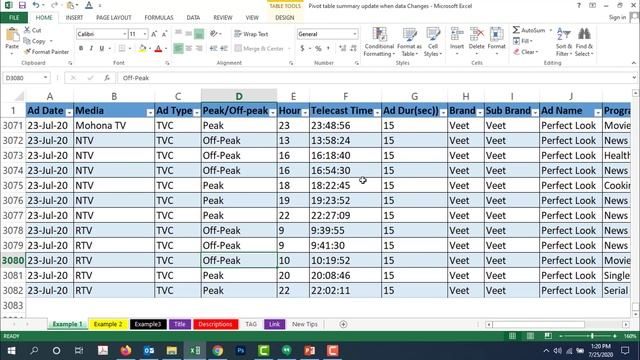This screenshot has height=360, width=640.
Task: Click the Clear button in Editing group
Action: (x=526, y=52)
